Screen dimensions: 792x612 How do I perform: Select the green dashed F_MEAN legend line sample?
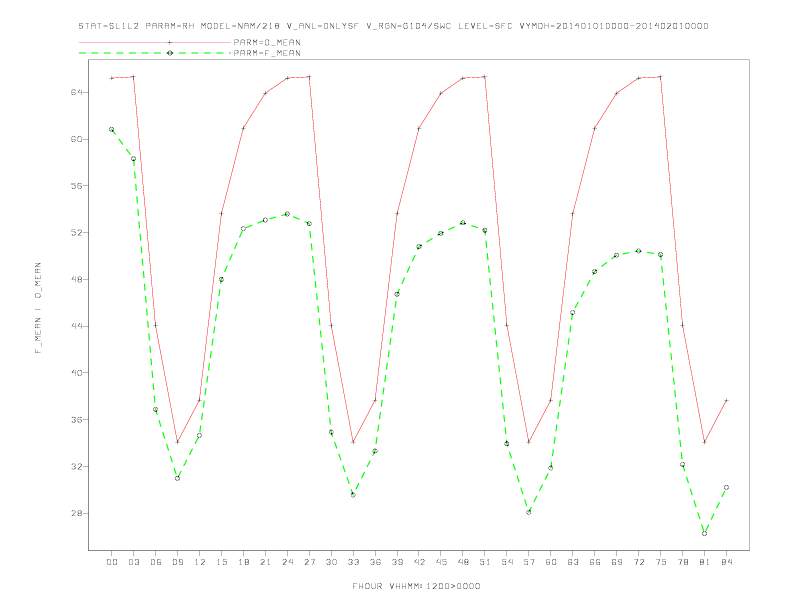point(155,53)
